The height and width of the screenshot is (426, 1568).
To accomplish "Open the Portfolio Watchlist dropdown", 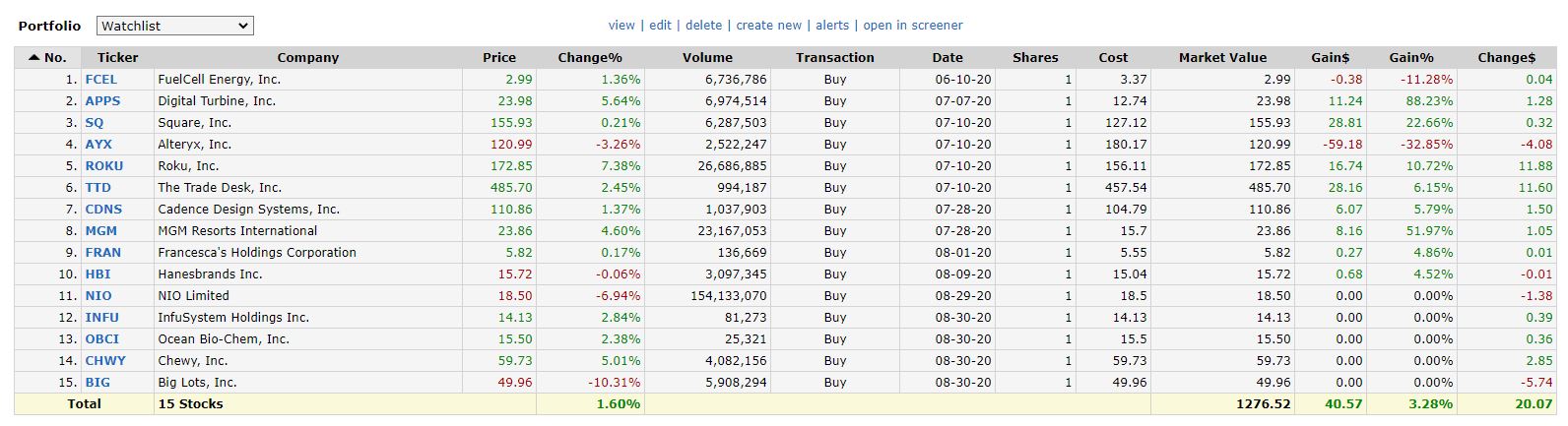I will tap(174, 26).
